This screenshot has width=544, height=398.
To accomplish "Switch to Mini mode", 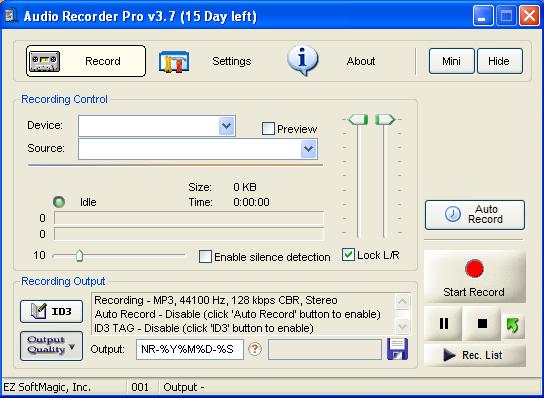I will point(451,61).
